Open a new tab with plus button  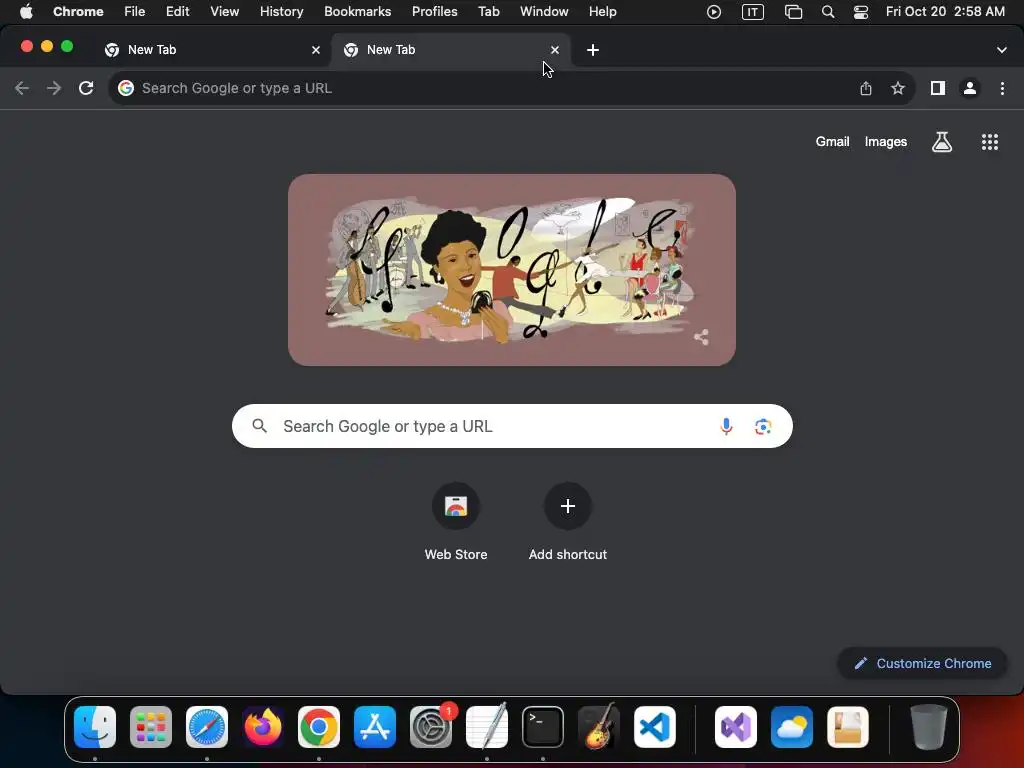click(593, 50)
